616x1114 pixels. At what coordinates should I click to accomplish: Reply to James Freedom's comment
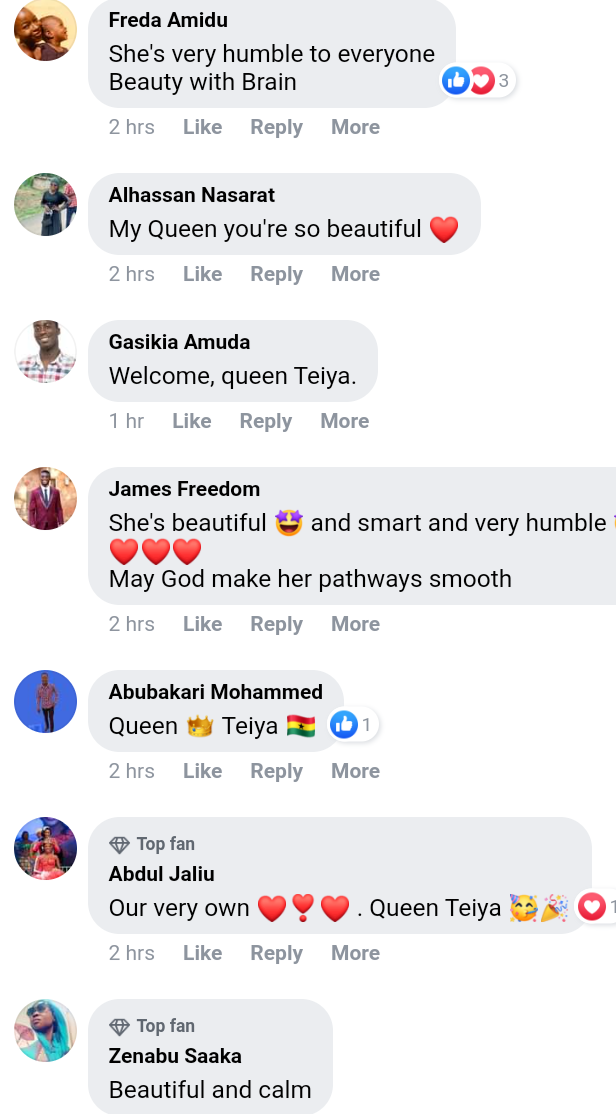click(x=276, y=624)
